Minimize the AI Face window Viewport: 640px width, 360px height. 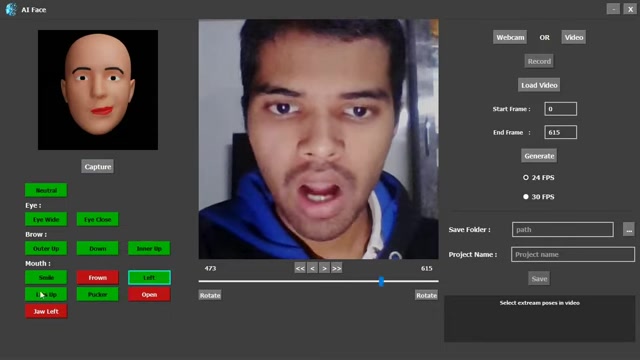613,9
